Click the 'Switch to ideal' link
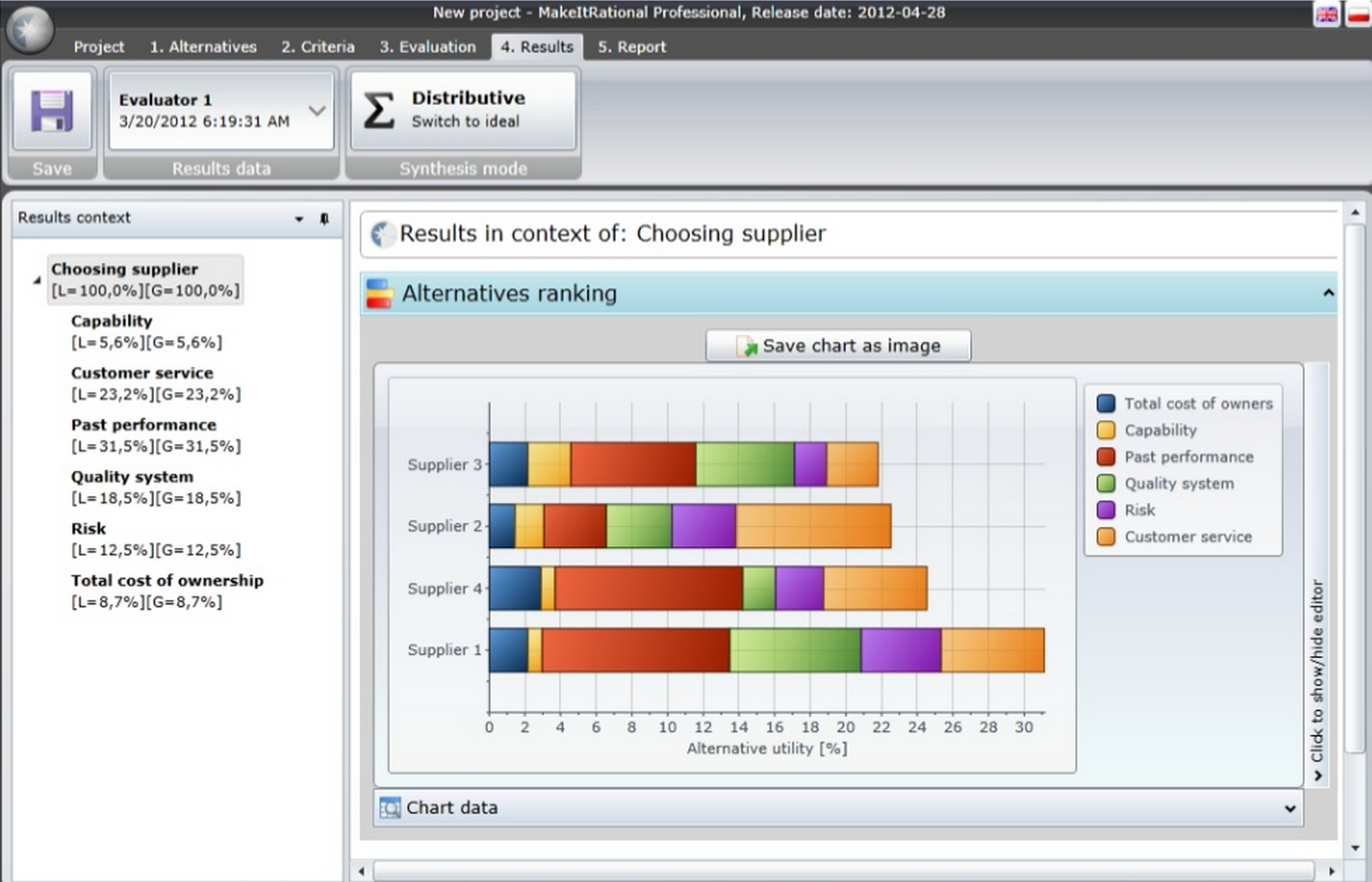 tap(465, 121)
